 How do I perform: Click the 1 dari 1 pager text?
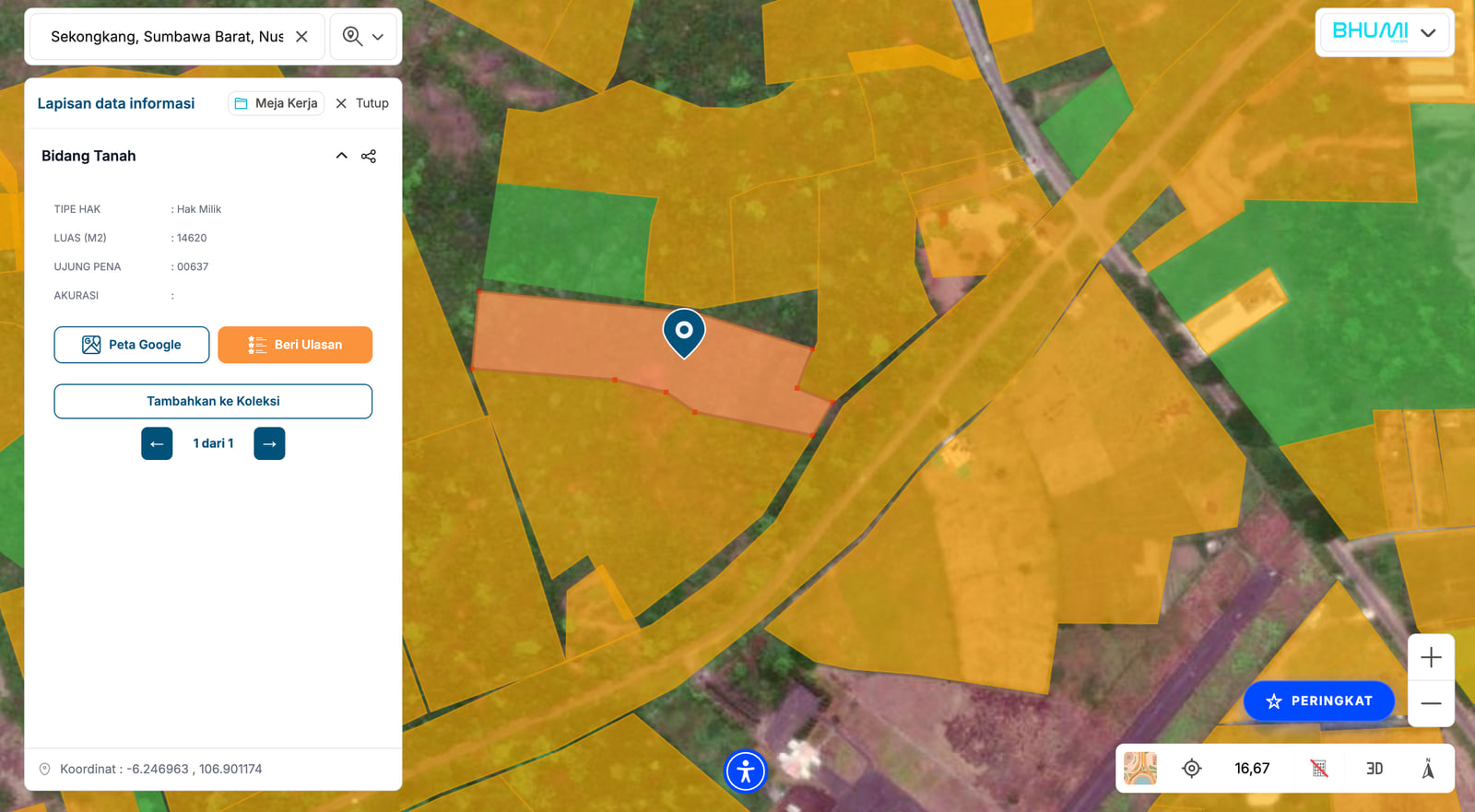pos(213,443)
